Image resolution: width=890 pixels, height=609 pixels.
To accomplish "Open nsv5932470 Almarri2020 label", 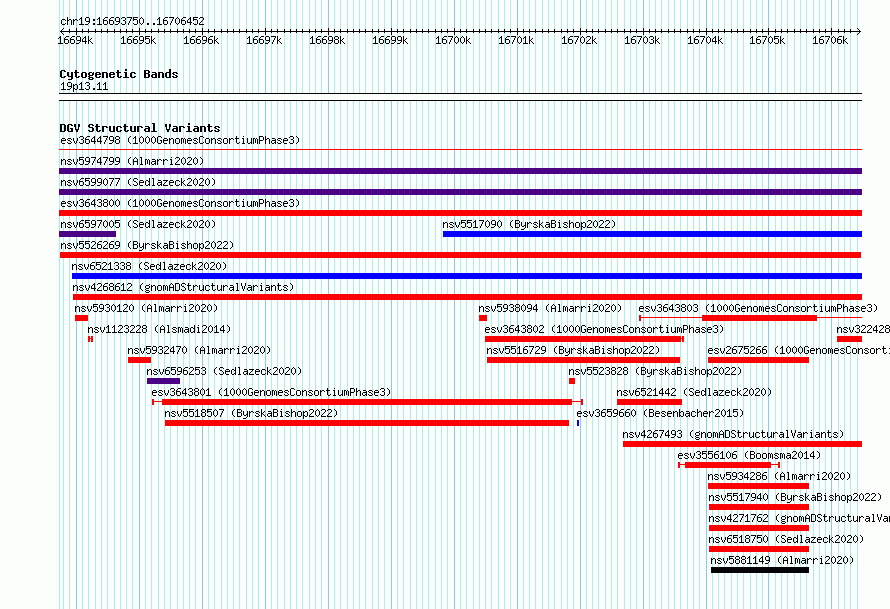I will tap(199, 350).
